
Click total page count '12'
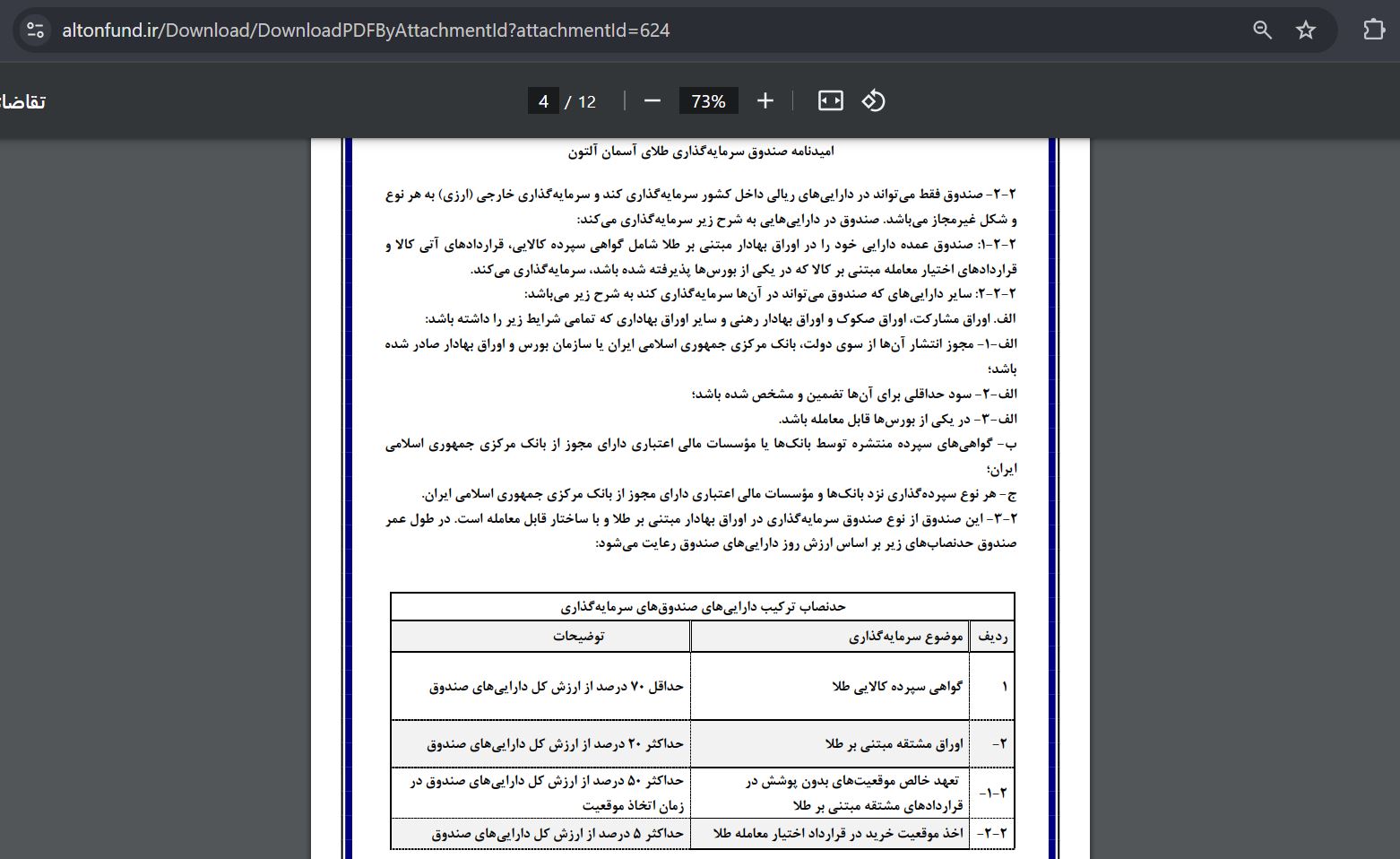[587, 101]
